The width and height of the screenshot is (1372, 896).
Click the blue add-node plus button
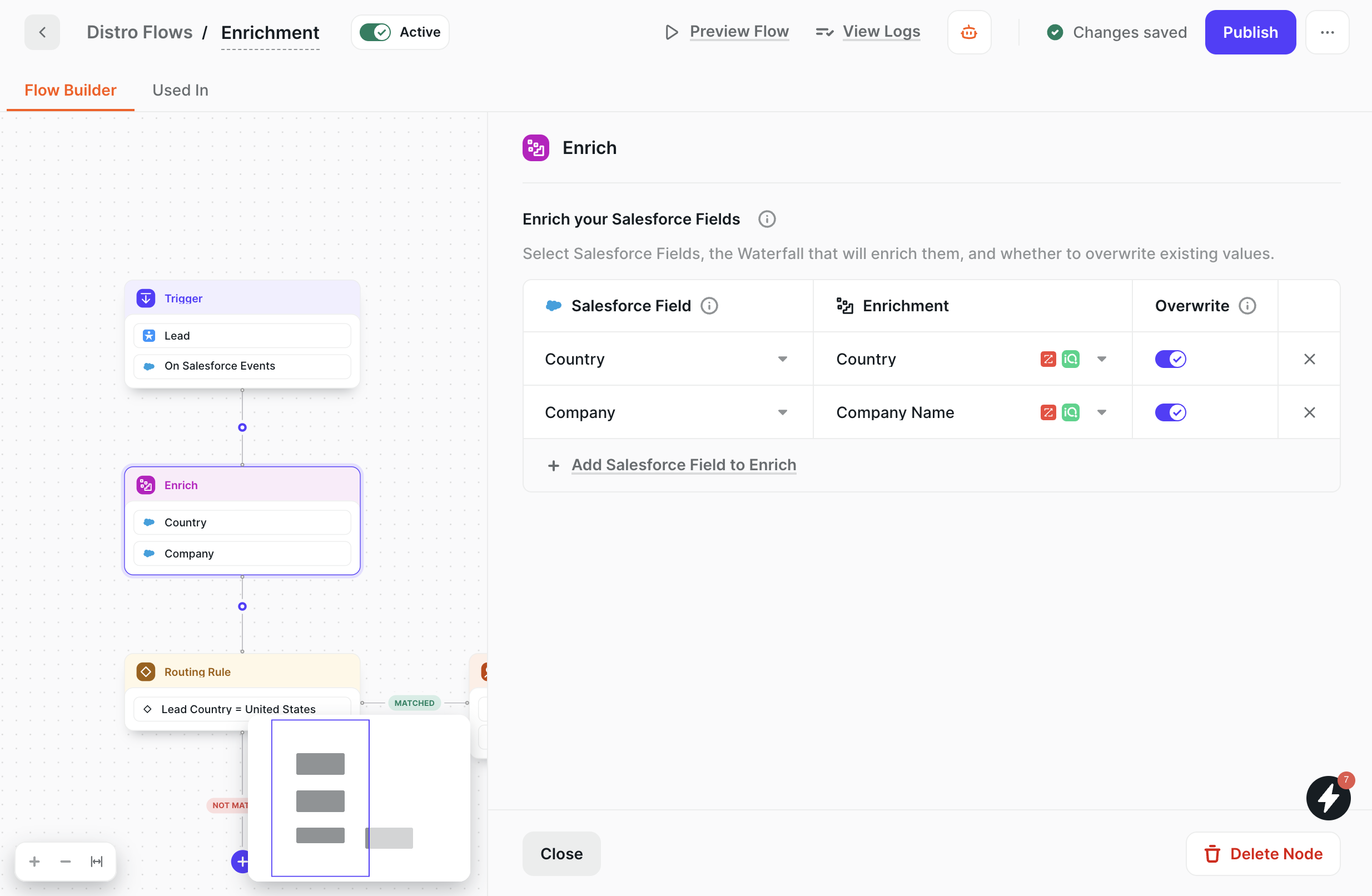[241, 861]
